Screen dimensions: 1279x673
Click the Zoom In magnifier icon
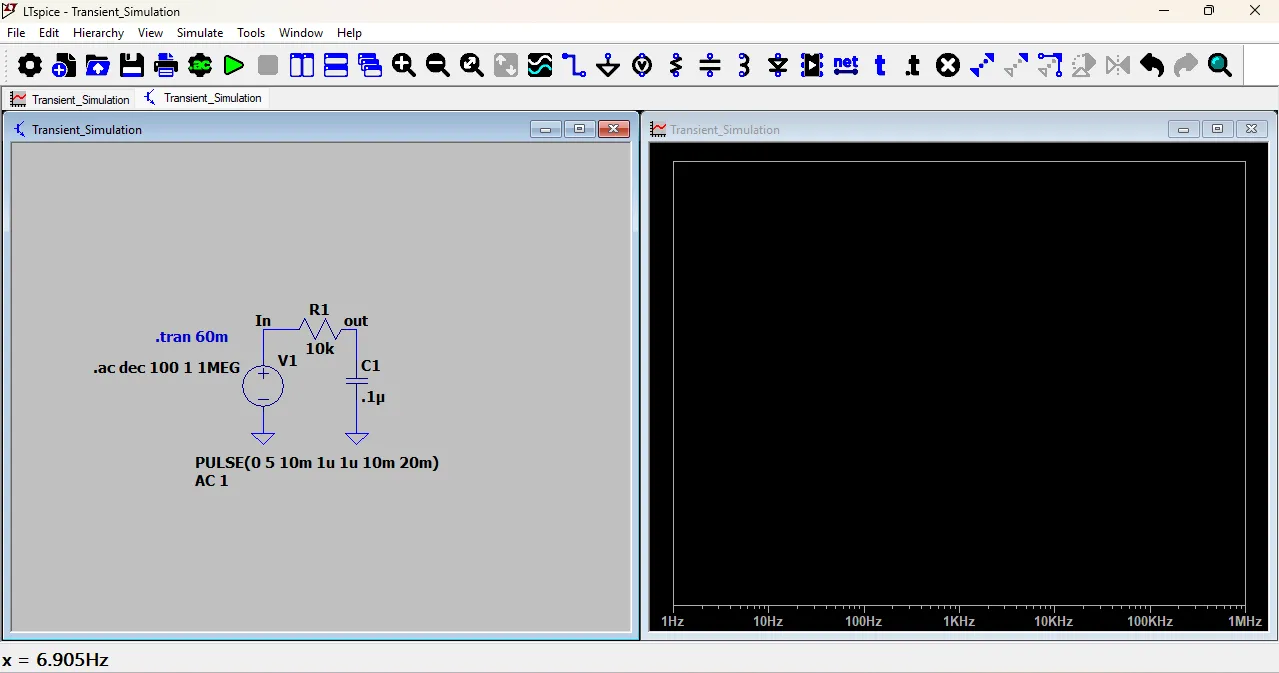tap(404, 66)
